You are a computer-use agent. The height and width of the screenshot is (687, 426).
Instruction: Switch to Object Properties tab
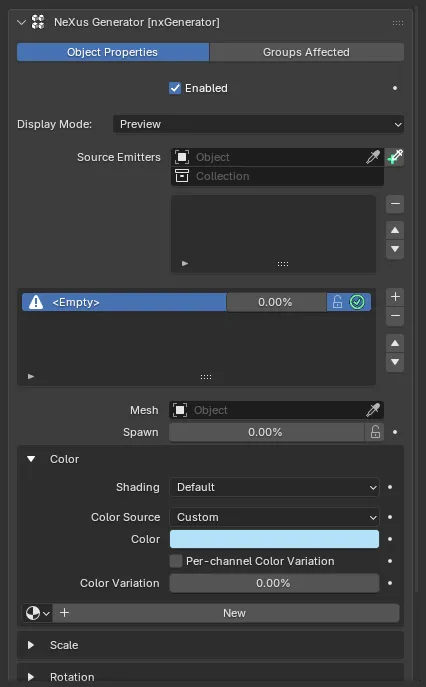pyautogui.click(x=113, y=52)
